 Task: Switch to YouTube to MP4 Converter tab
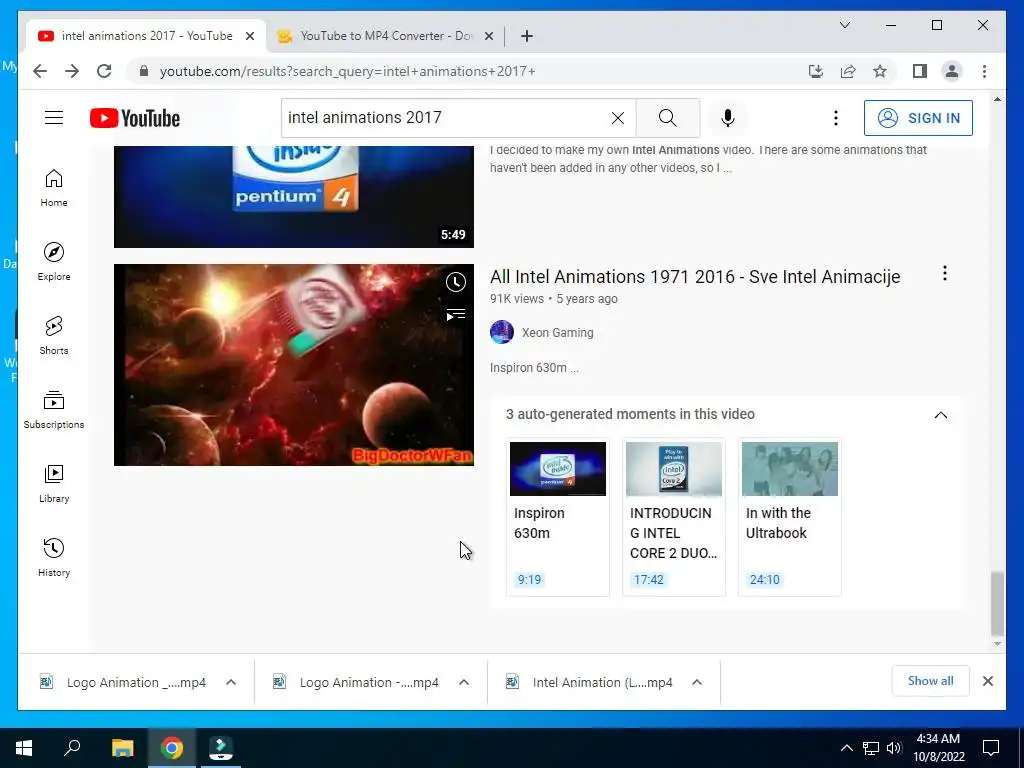point(385,36)
